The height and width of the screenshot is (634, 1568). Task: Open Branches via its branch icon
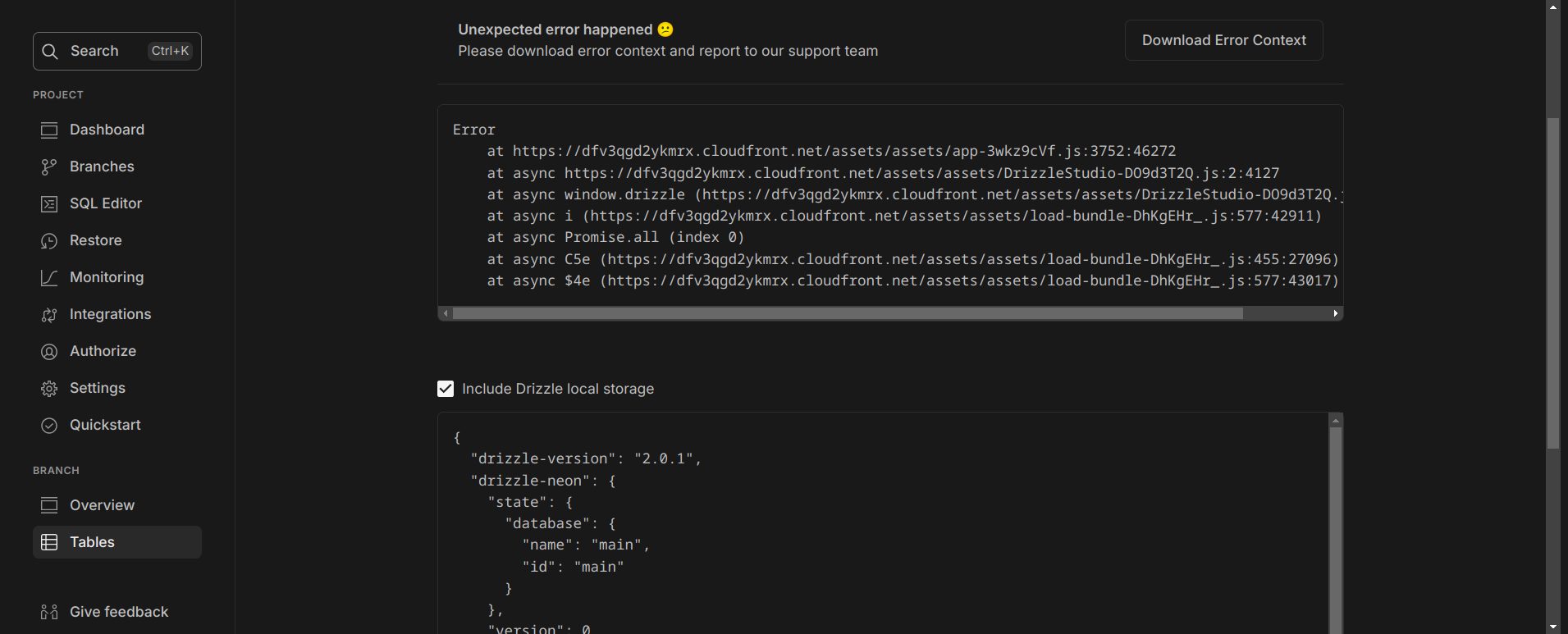(49, 167)
